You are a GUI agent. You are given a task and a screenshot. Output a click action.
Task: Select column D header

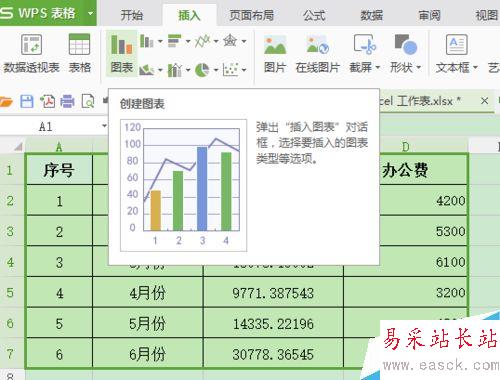[x=405, y=146]
